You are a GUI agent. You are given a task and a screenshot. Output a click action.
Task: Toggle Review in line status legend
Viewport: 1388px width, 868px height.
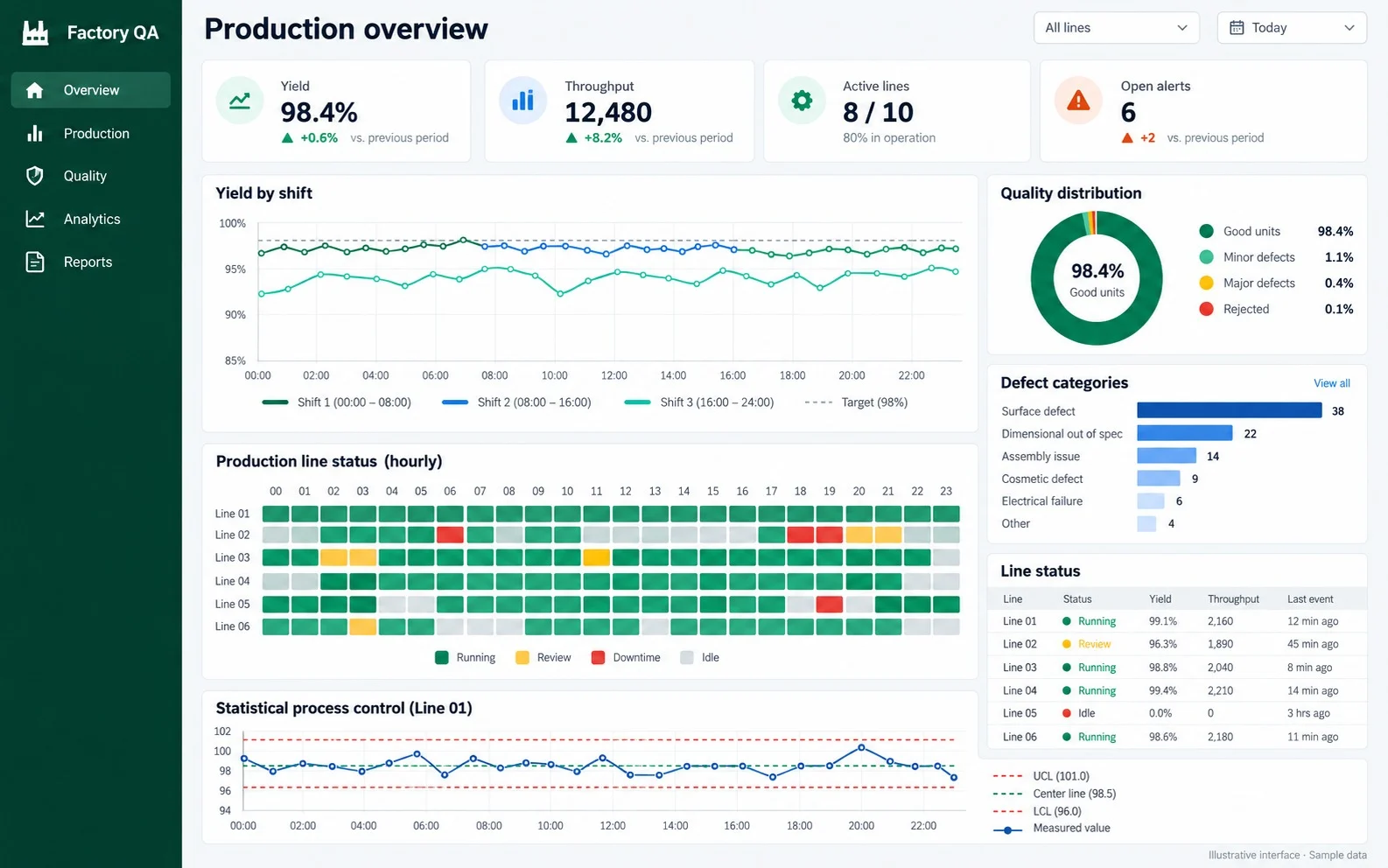543,658
